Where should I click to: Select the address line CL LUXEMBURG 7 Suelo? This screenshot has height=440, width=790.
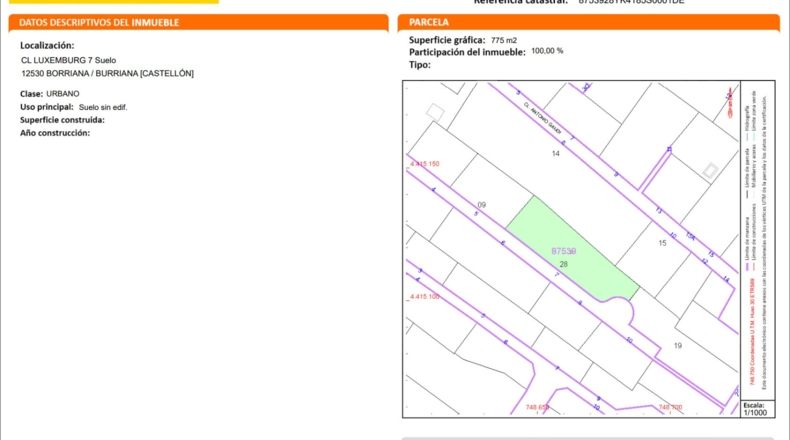point(69,60)
